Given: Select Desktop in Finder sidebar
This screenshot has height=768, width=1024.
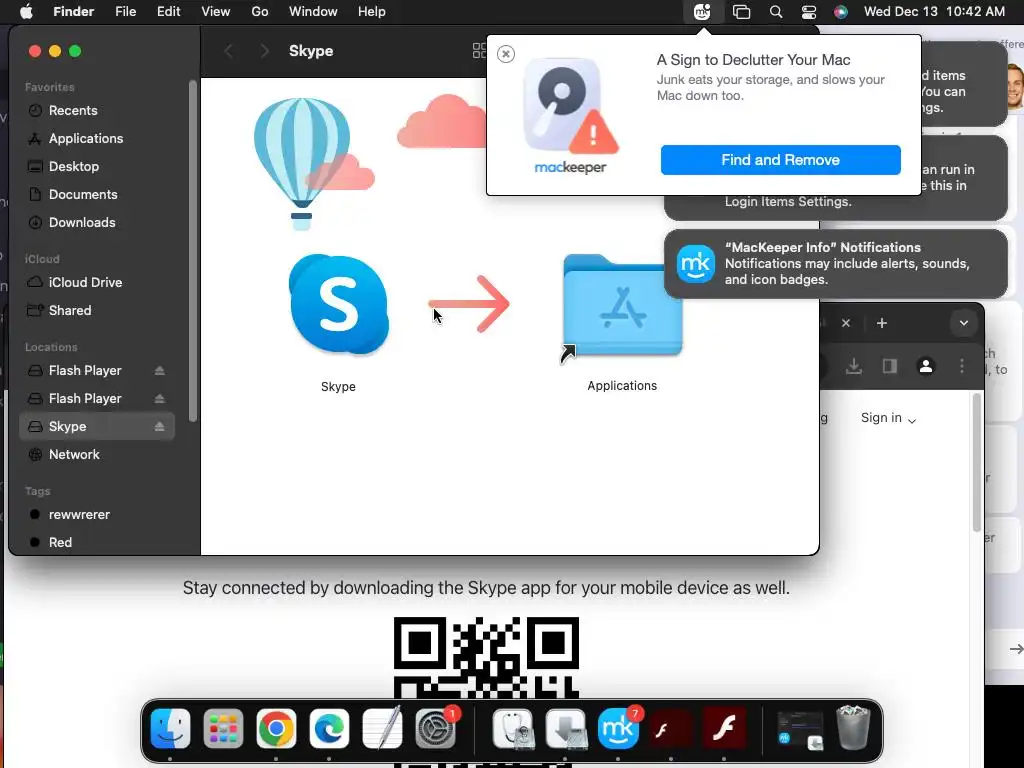Looking at the screenshot, I should pos(97,167).
